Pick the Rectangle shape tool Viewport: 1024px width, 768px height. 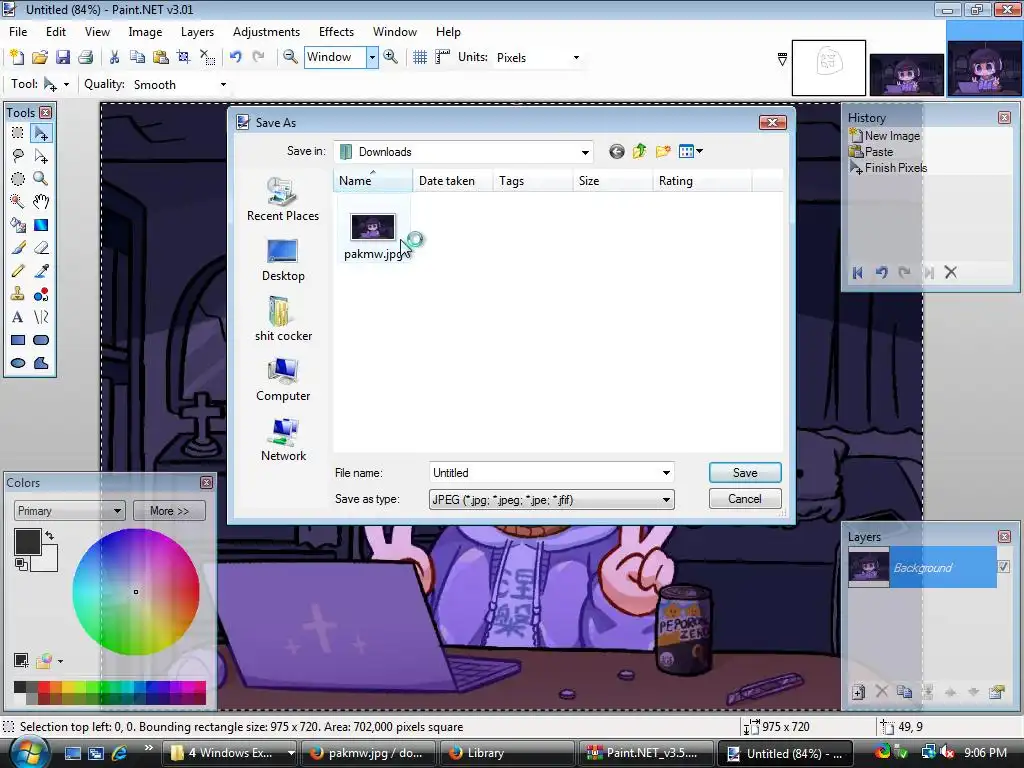[18, 340]
